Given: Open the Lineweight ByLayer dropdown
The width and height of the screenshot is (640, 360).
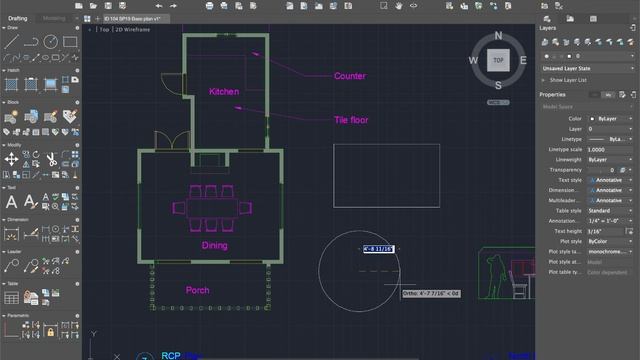Looking at the screenshot, I should pyautogui.click(x=611, y=160).
